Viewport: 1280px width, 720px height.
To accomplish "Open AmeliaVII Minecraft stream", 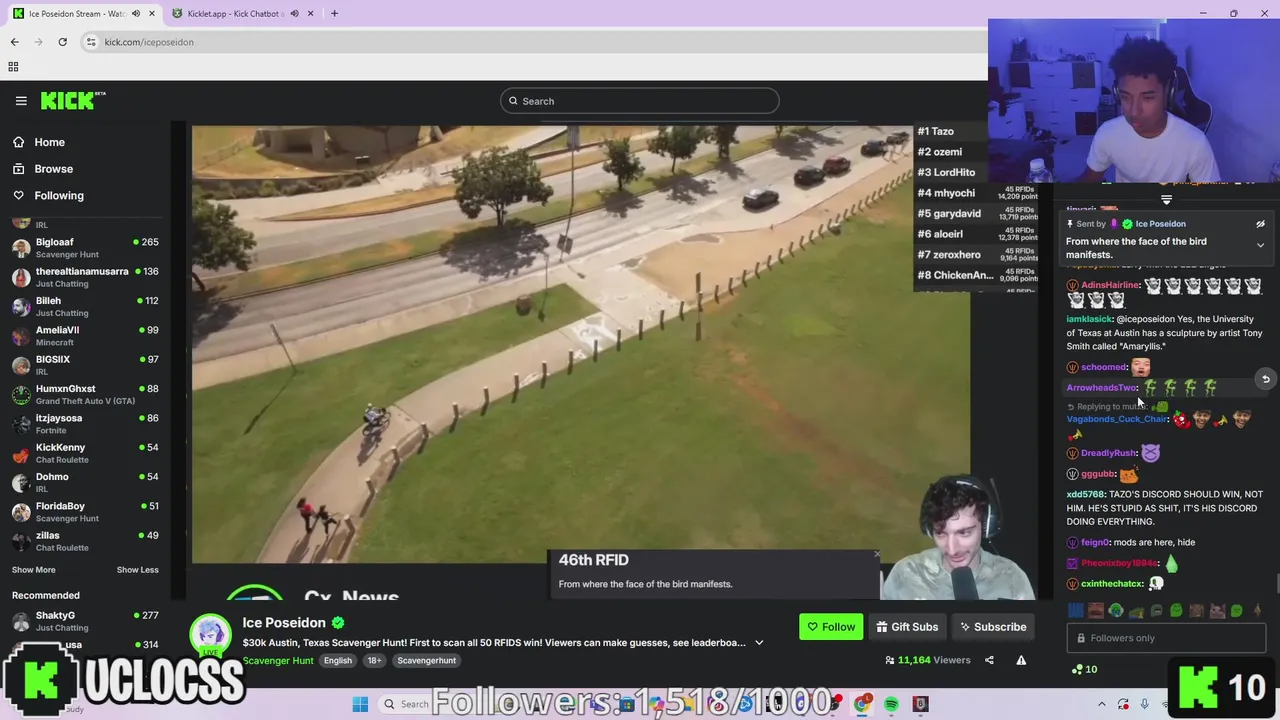I will [x=85, y=336].
